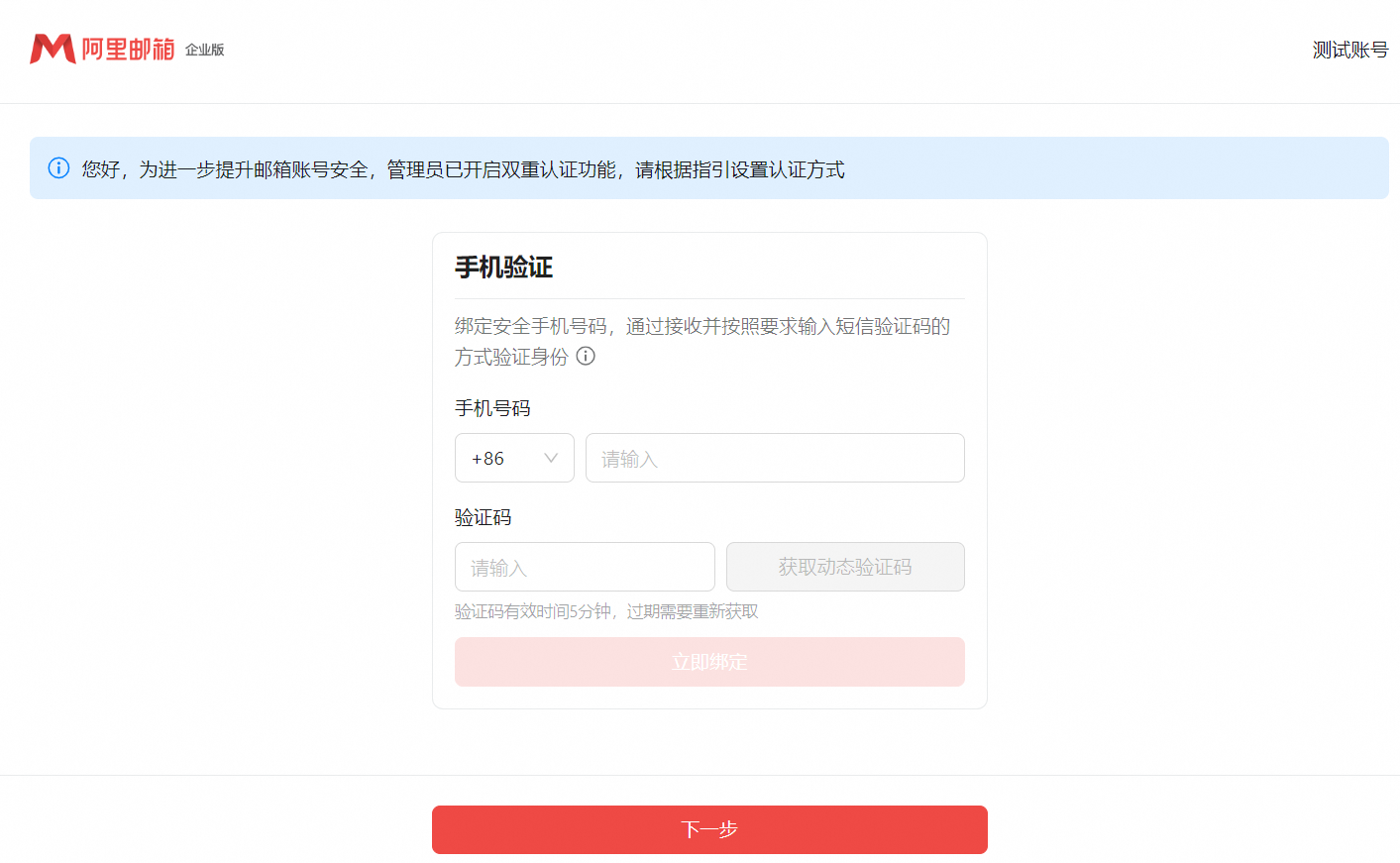Open the +86 country code dropdown
Viewport: 1400px width, 863px height.
point(514,458)
